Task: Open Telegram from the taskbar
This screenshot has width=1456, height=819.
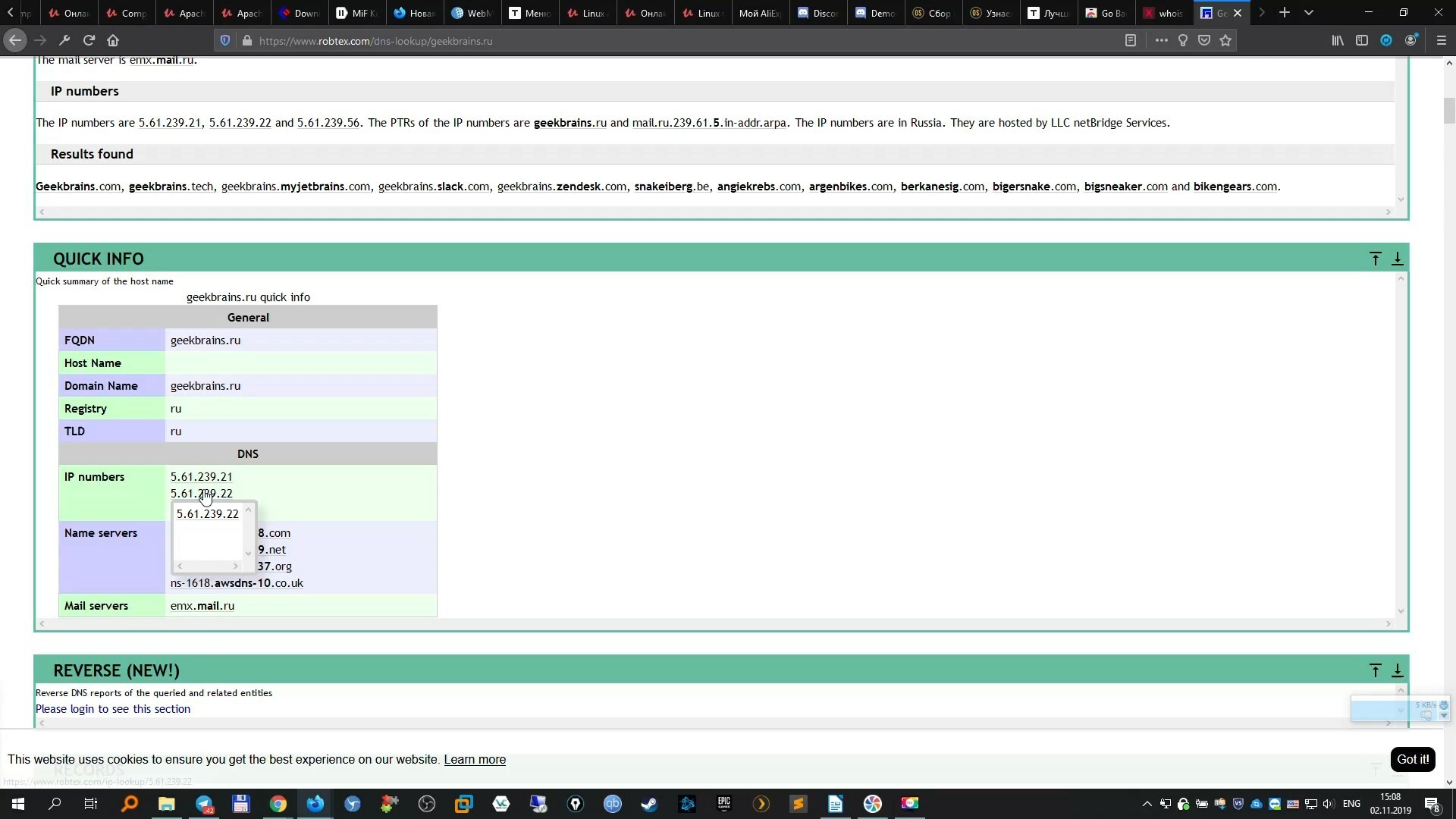Action: point(204,804)
